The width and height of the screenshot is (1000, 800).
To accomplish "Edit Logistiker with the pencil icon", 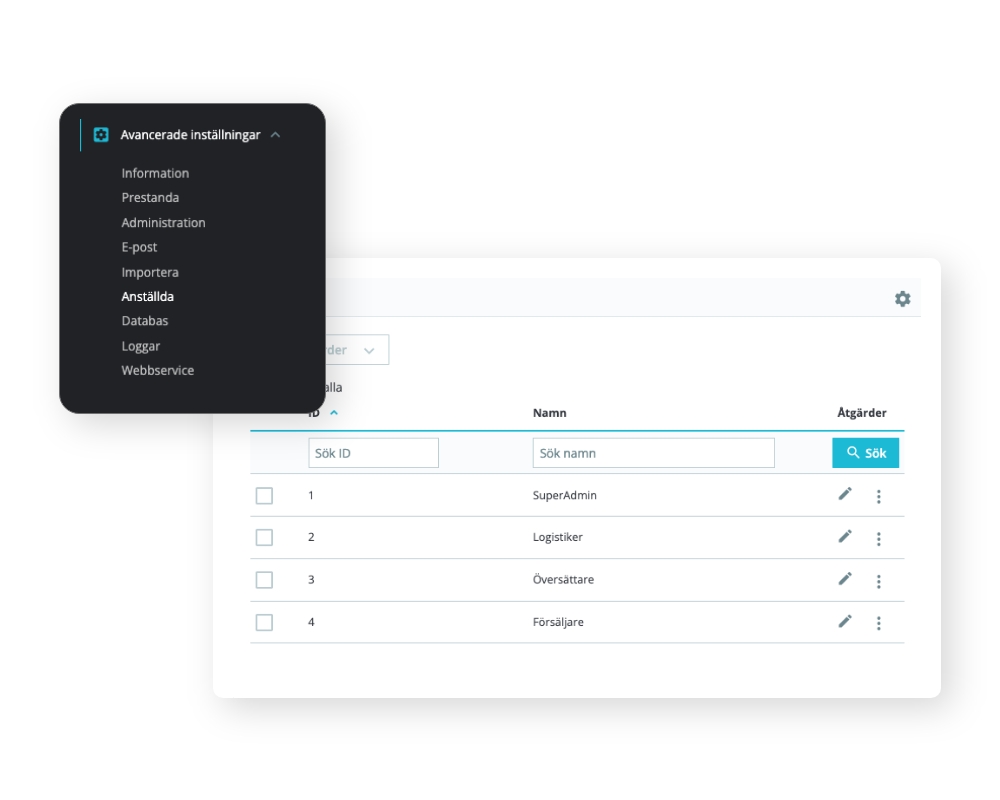I will pos(845,537).
